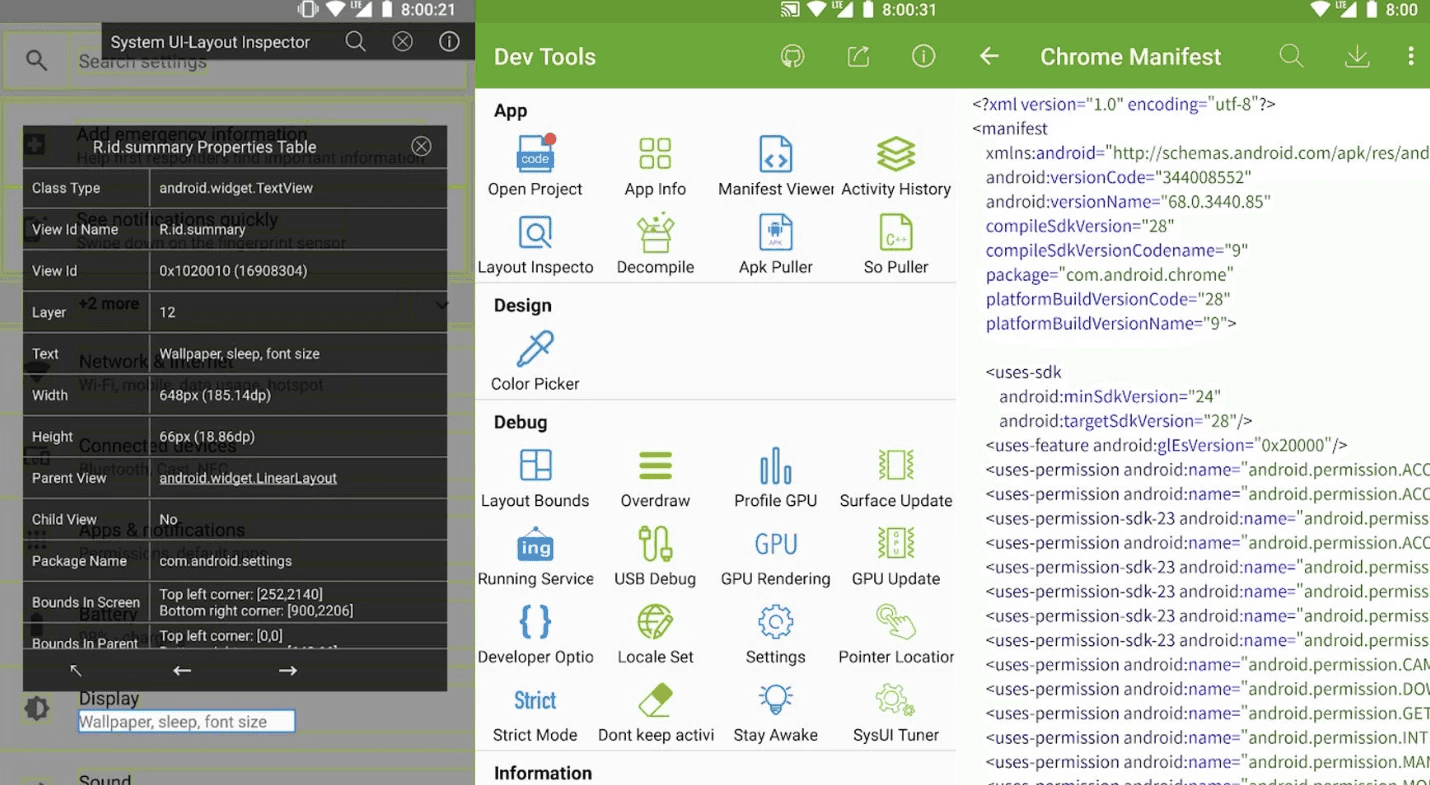
Task: Open Activity History
Action: pos(896,165)
